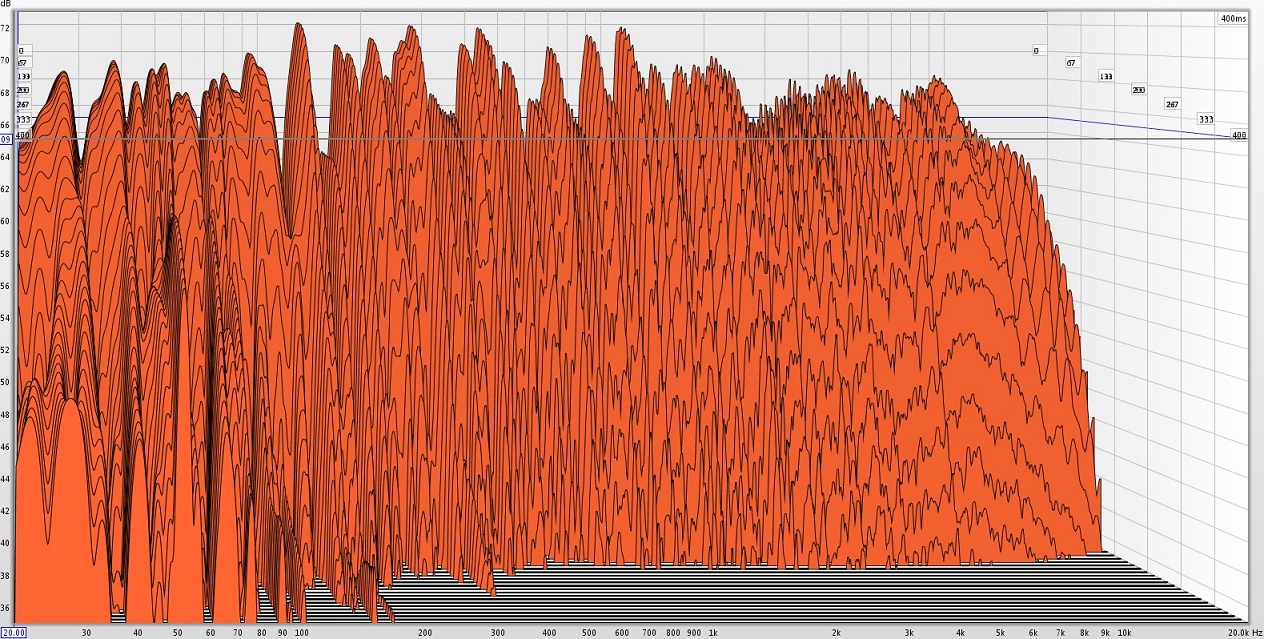This screenshot has height=639, width=1264.
Task: Select the 333 marker on right time axis
Action: pyautogui.click(x=1205, y=119)
